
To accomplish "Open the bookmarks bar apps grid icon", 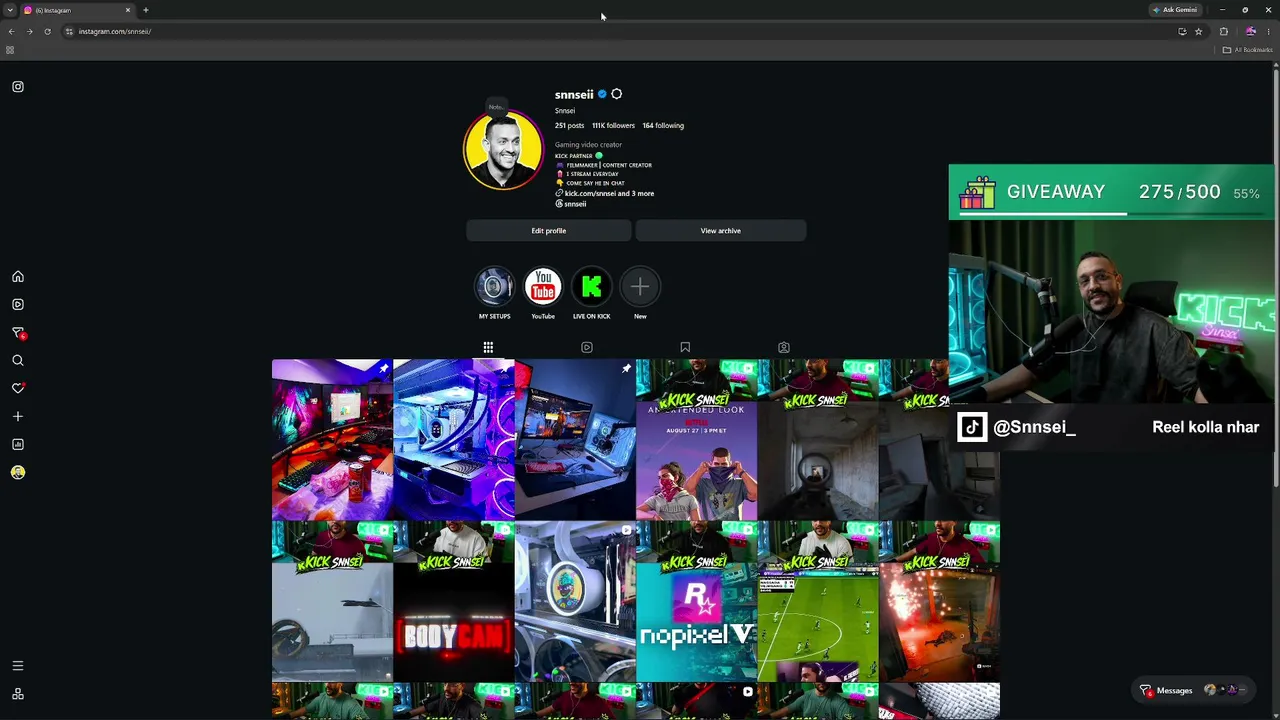I will [10, 50].
